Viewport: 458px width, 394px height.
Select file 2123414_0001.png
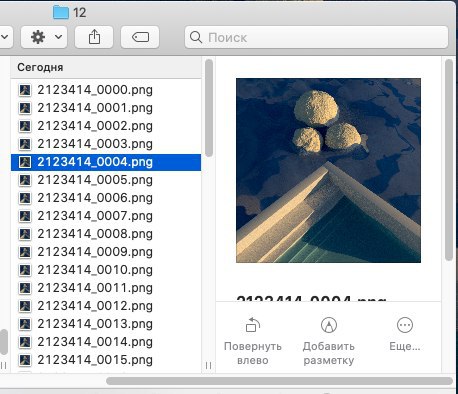tap(106, 108)
